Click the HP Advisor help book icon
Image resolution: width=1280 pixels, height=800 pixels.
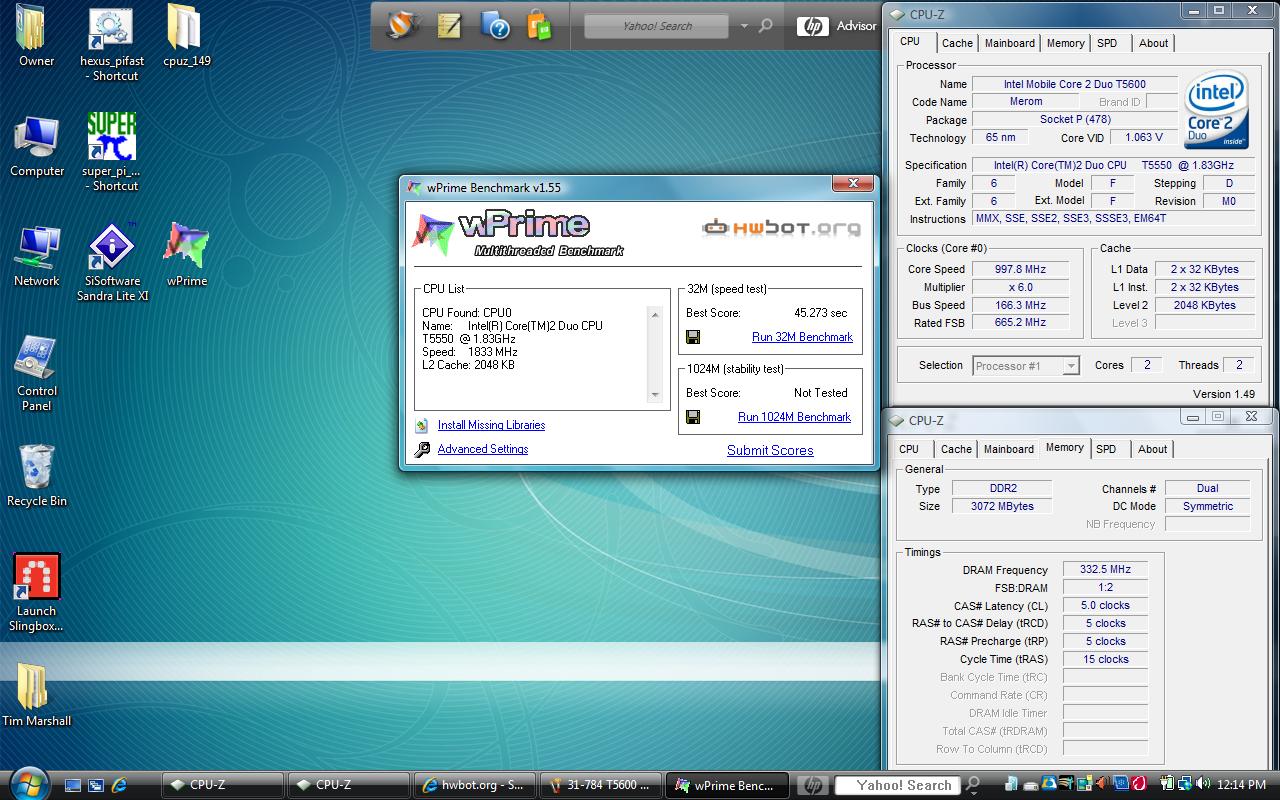pyautogui.click(x=495, y=26)
